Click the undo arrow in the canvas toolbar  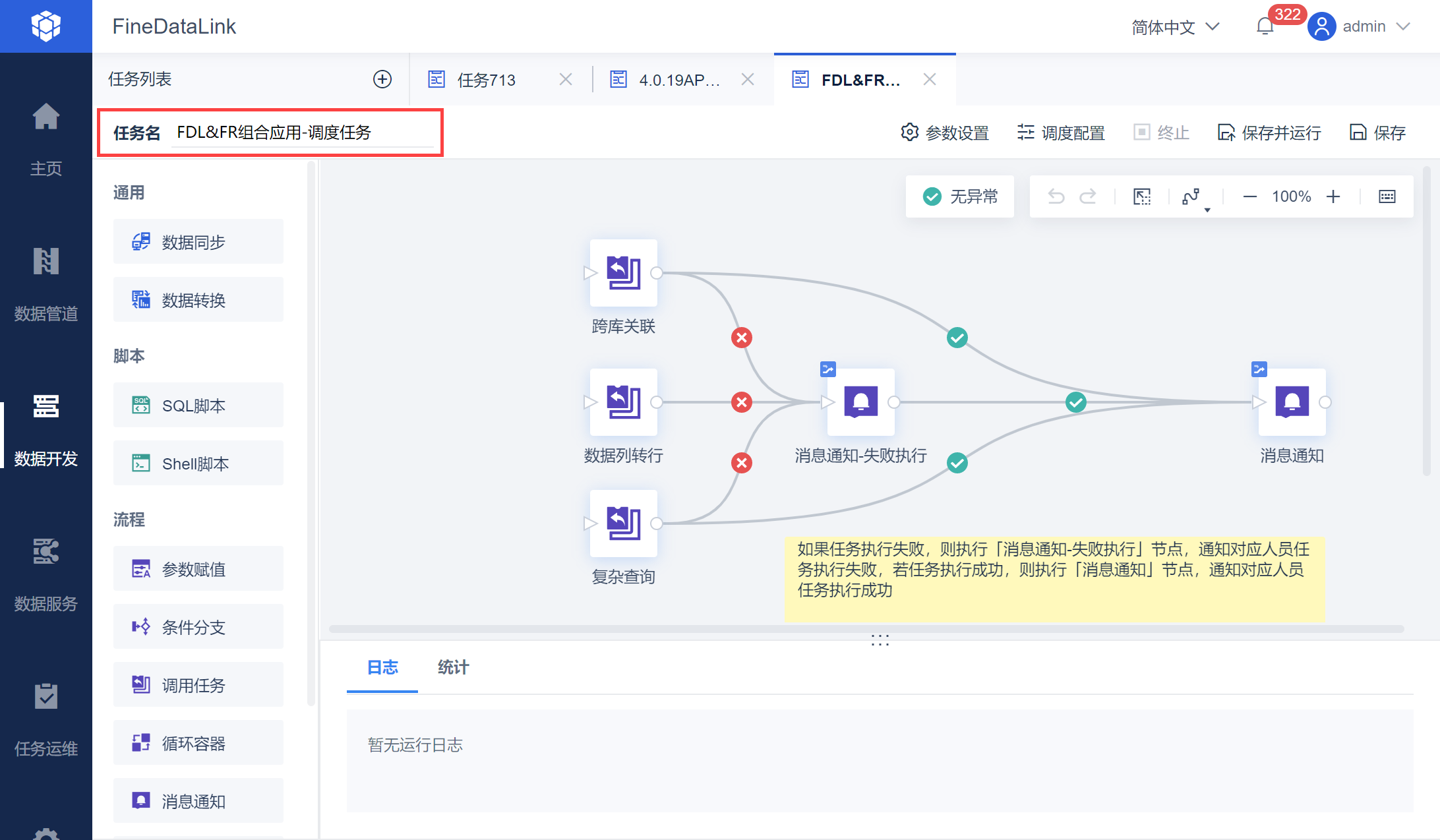pyautogui.click(x=1056, y=196)
